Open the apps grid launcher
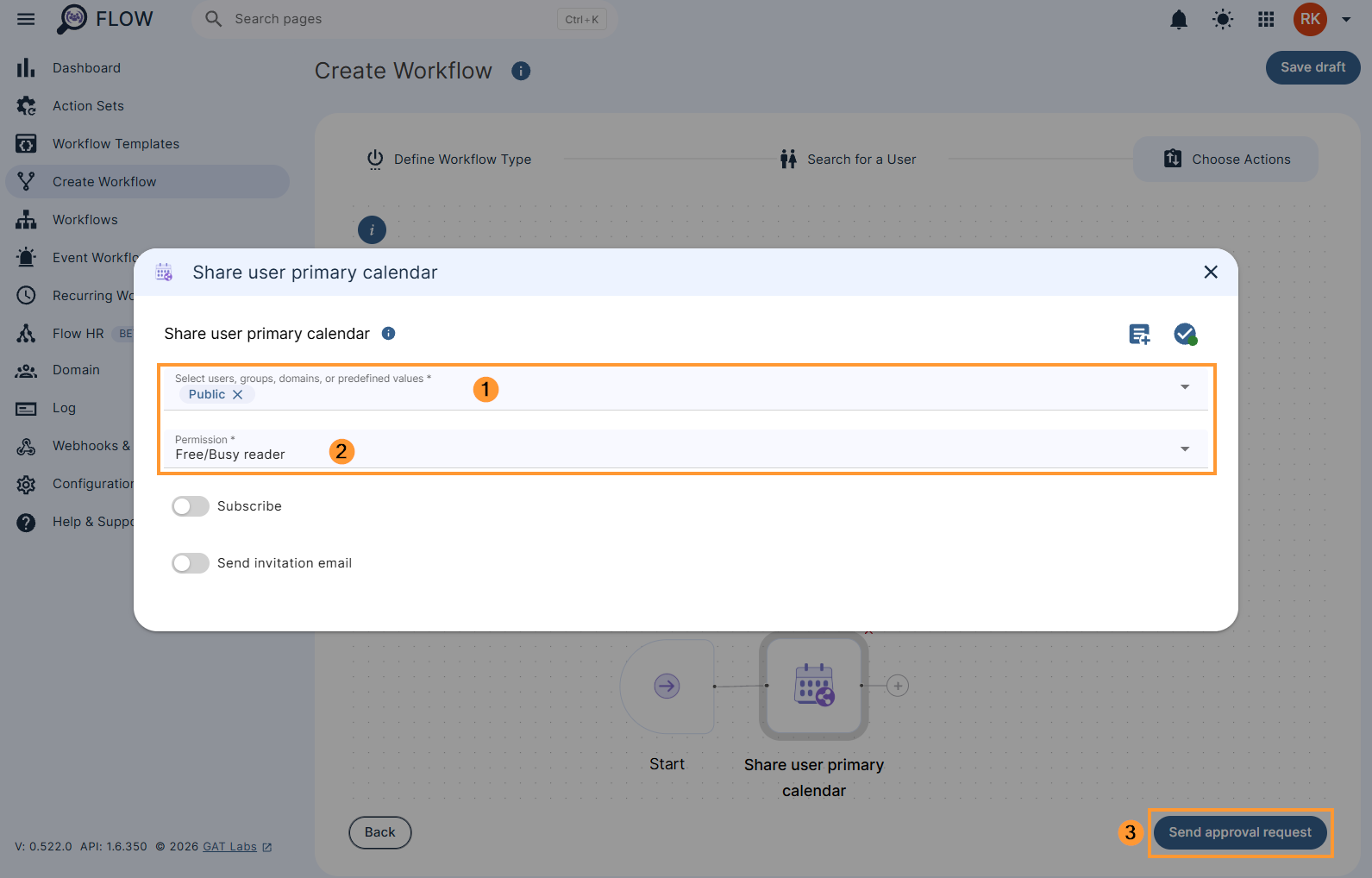 [1266, 19]
